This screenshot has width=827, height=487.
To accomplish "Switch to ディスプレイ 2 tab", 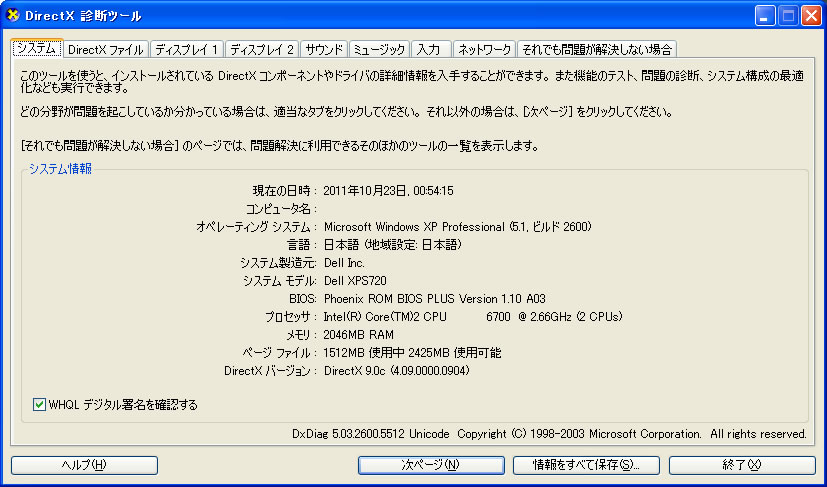I will click(x=262, y=50).
